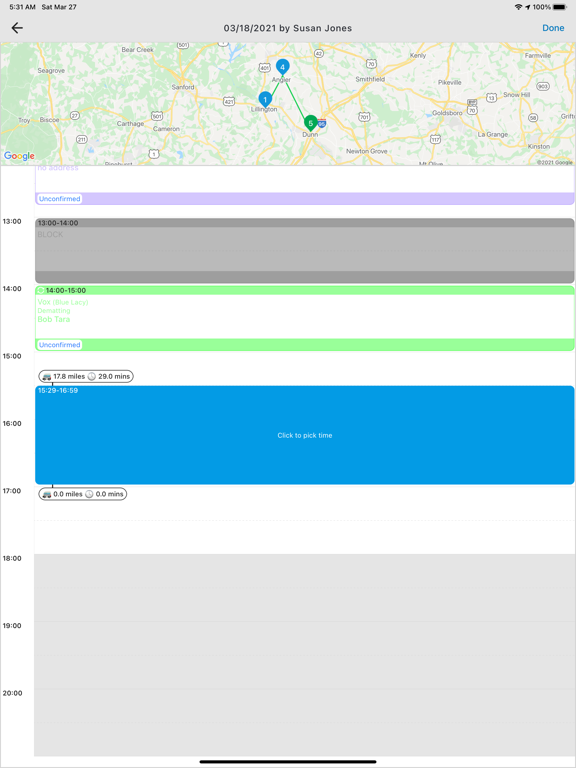
Task: Click the van icon in 0.0 miles badge
Action: (47, 494)
